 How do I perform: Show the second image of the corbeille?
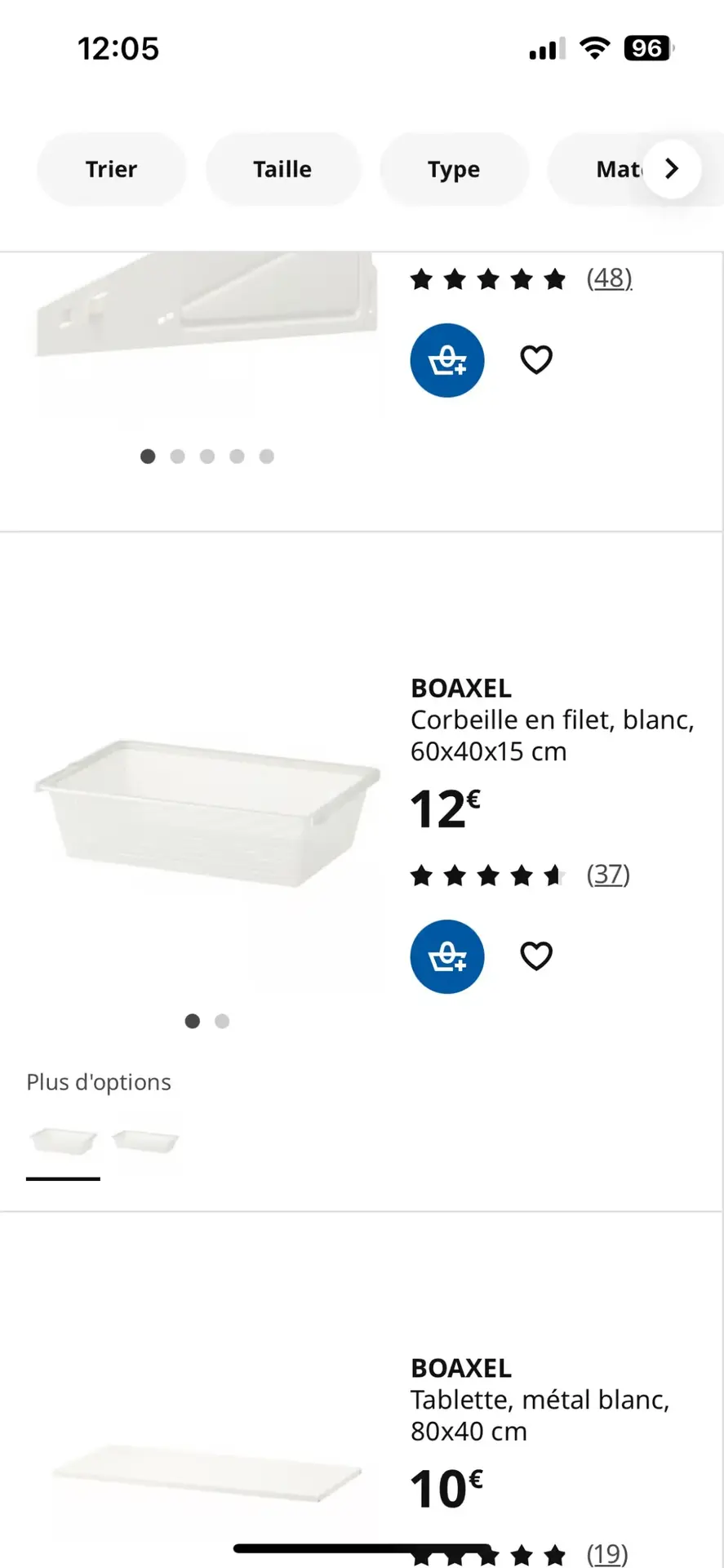coord(222,1021)
